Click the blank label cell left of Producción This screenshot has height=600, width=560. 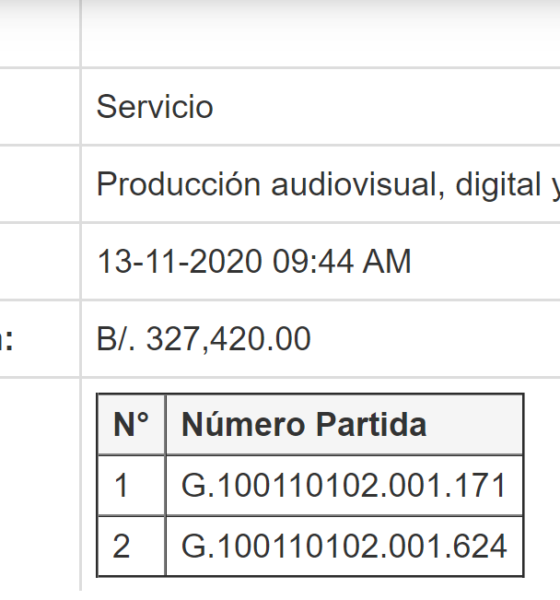click(x=39, y=184)
